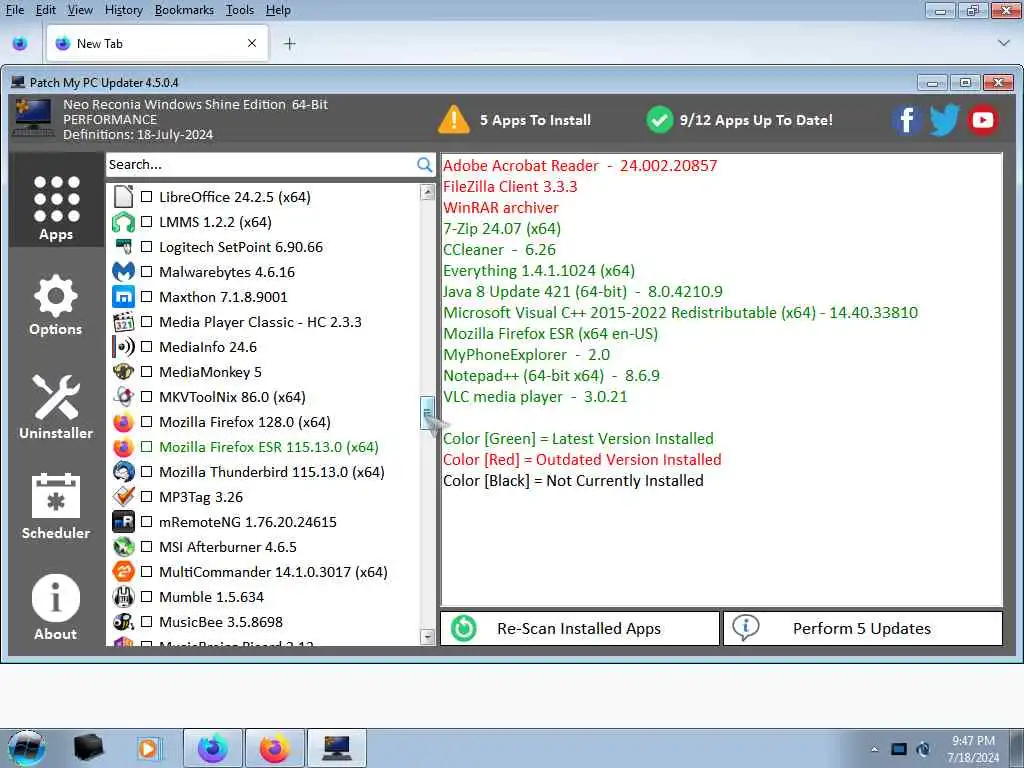The width and height of the screenshot is (1024, 768).
Task: Open the File menu
Action: (x=14, y=10)
